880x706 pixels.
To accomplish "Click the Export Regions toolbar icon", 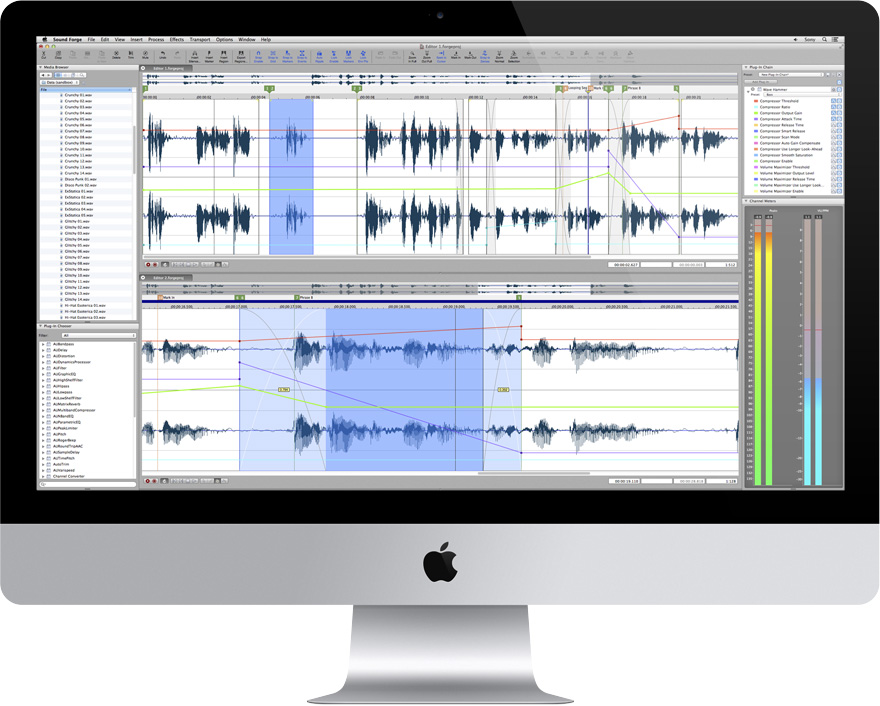I will pos(241,56).
